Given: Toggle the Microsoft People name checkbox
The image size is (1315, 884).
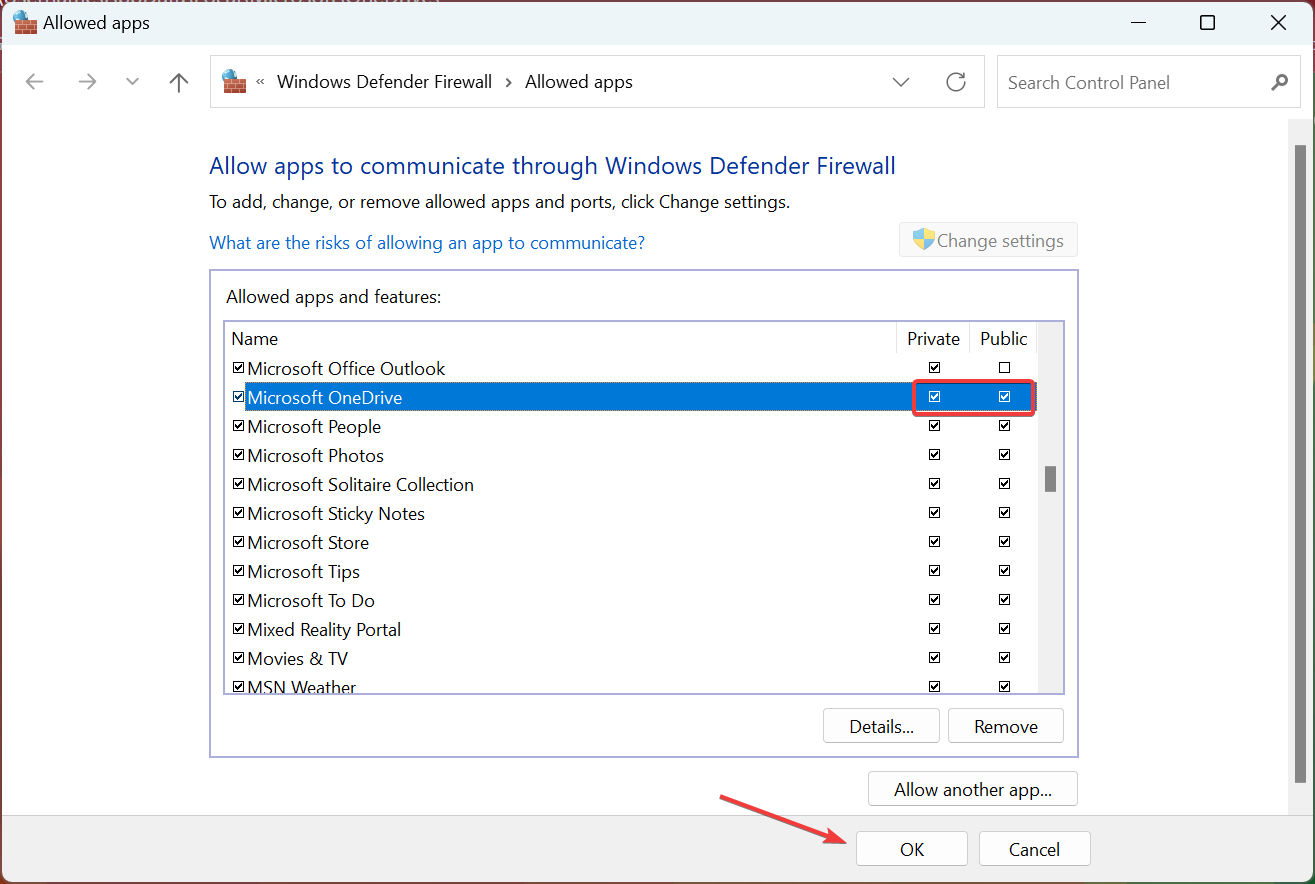Looking at the screenshot, I should [238, 426].
